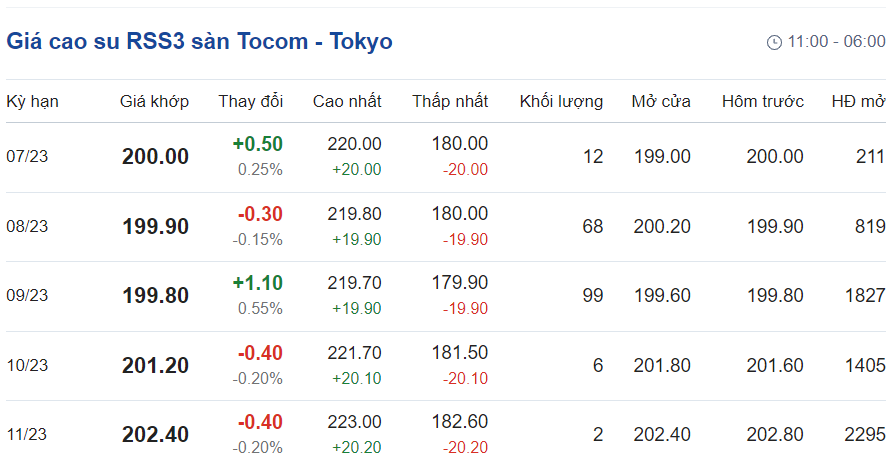
Task: Click the 200.00 matched price for 07/23
Action: [x=155, y=157]
